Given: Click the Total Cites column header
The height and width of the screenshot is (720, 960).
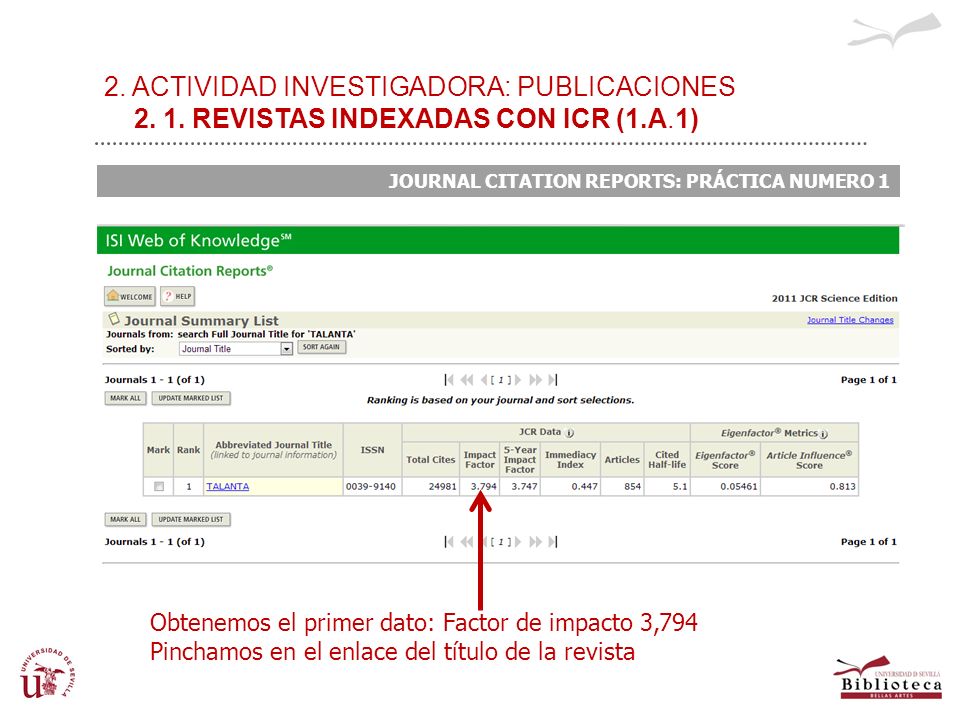Looking at the screenshot, I should coord(431,460).
